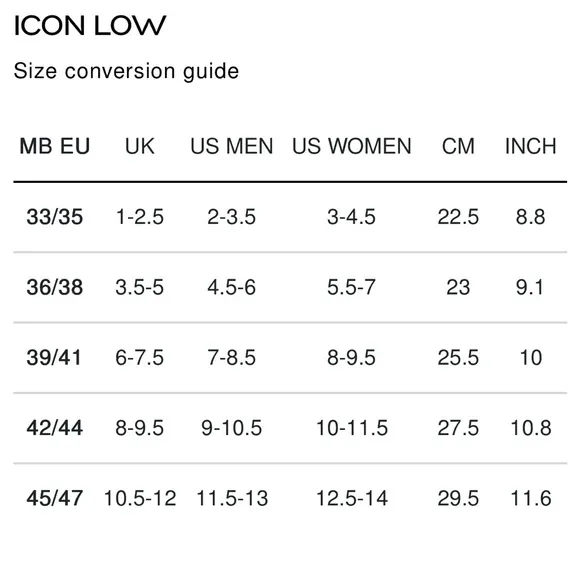Viewport: 580px width, 580px height.
Task: Click US WOMEN value 8-9.5
Action: pos(351,357)
